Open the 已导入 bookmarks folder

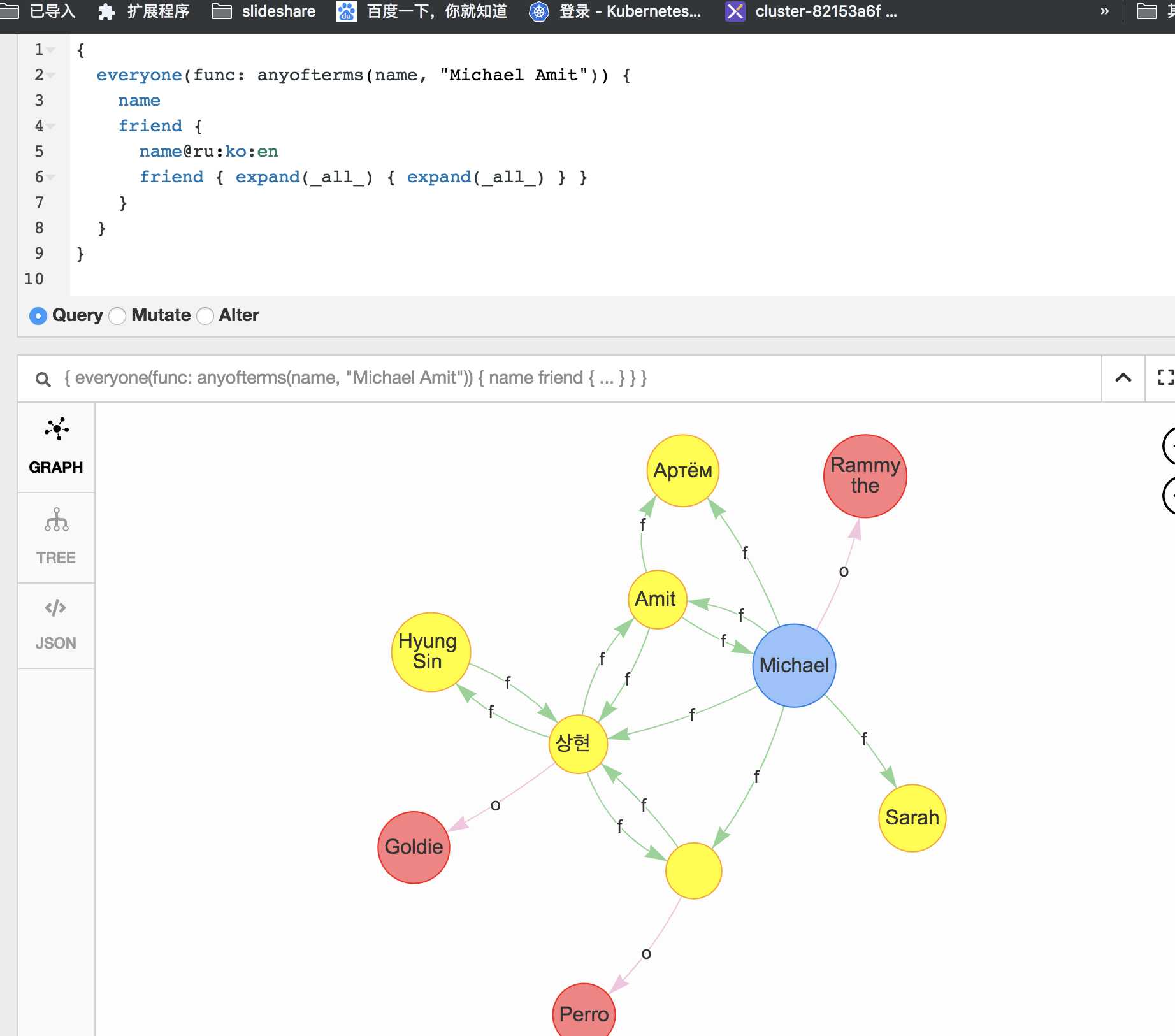(40, 11)
